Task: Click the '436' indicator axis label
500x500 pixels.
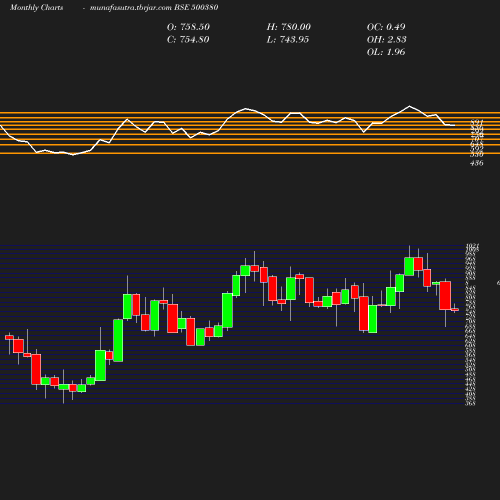Action: pyautogui.click(x=476, y=163)
